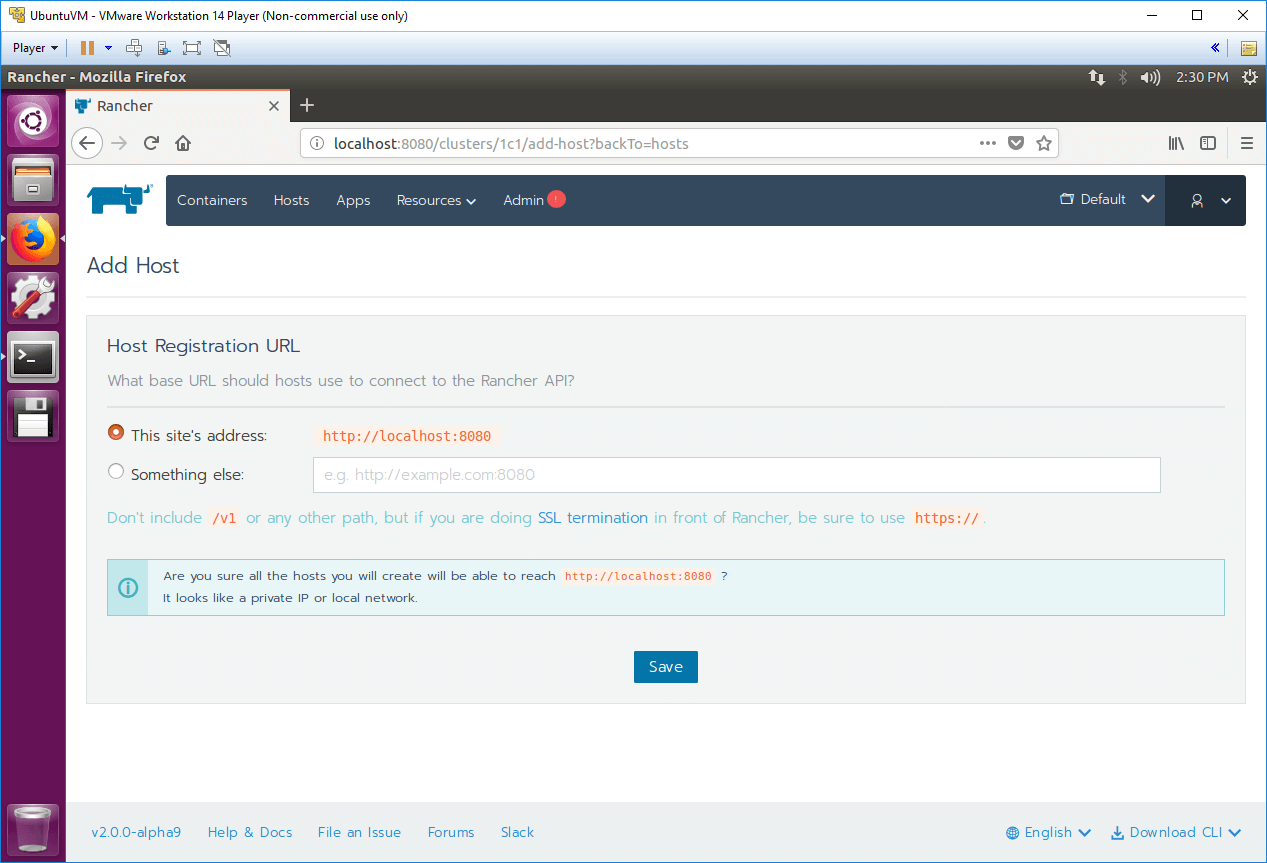Open Terminal from the dock
Screen dimensions: 1267x863
[x=33, y=357]
